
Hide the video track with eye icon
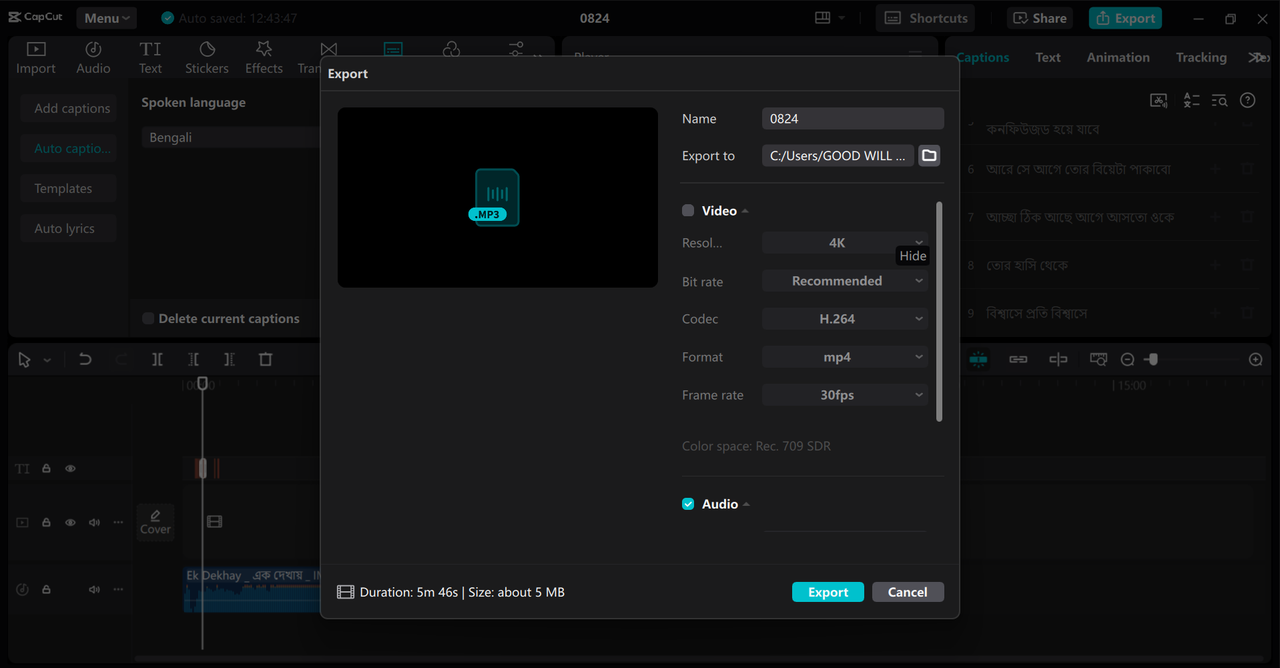coord(70,522)
